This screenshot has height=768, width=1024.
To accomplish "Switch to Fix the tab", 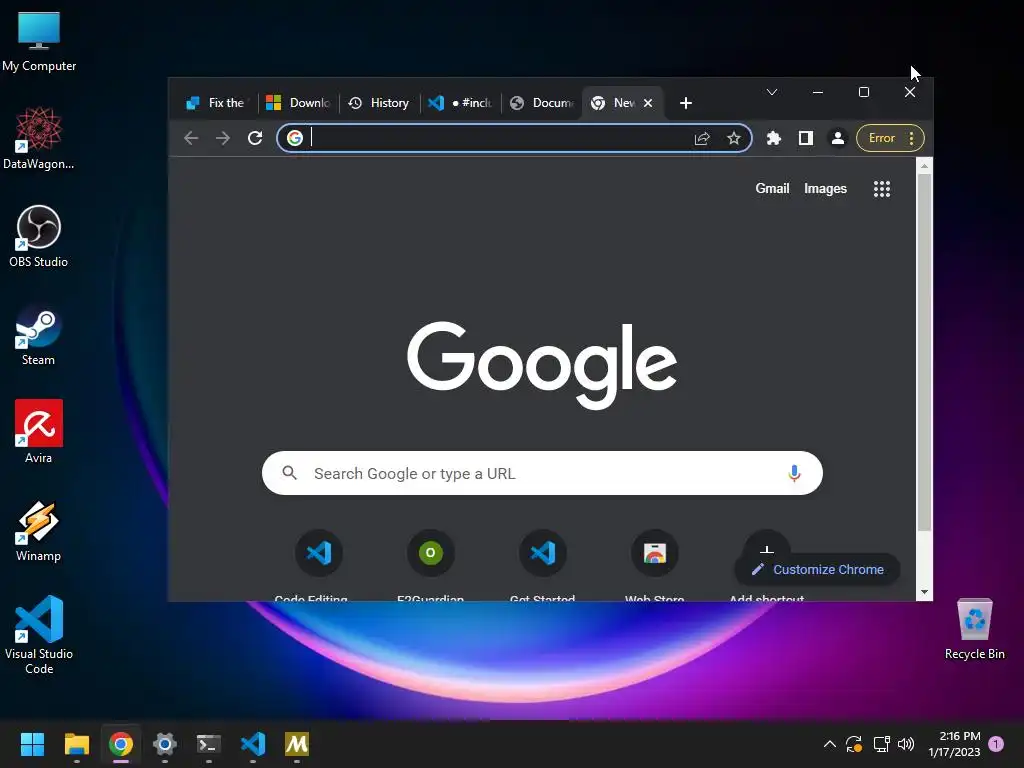I will (216, 103).
